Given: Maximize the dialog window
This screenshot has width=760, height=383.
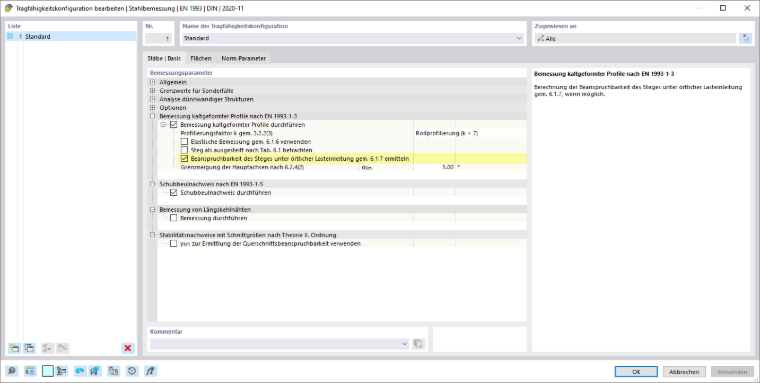Looking at the screenshot, I should click(723, 8).
